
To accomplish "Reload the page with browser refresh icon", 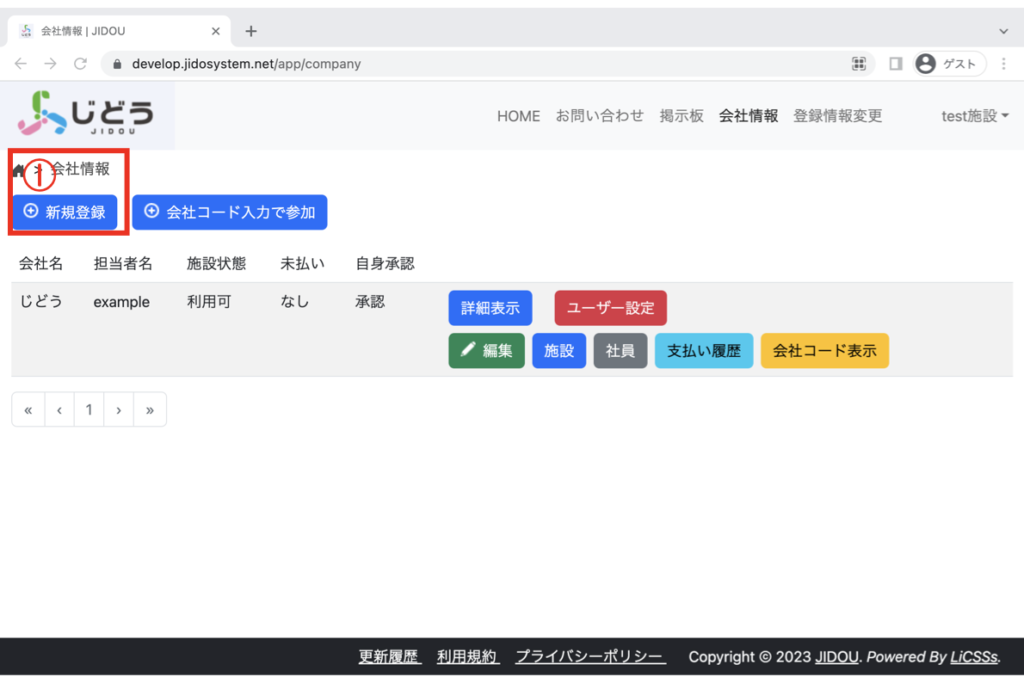I will click(x=81, y=64).
